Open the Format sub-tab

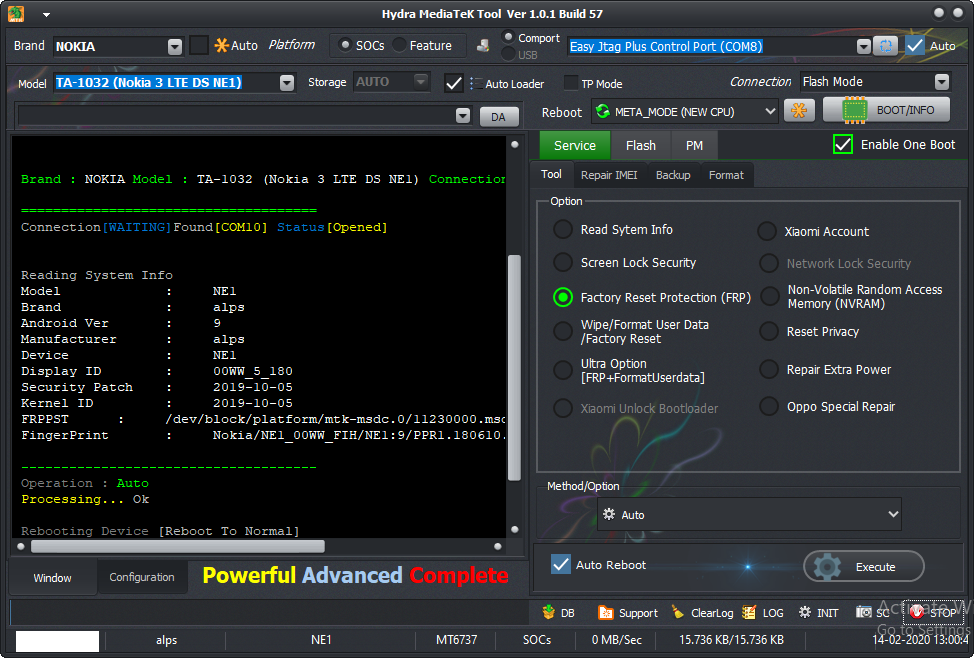pyautogui.click(x=726, y=175)
